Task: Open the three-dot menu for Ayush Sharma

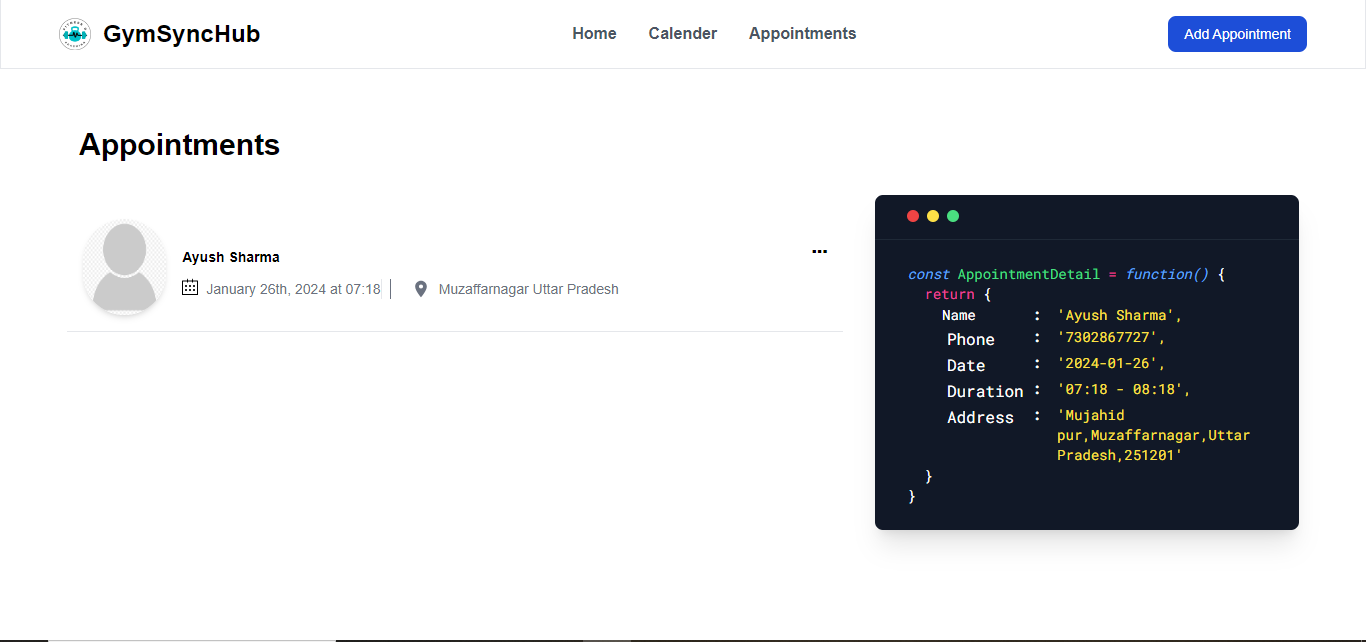Action: pyautogui.click(x=820, y=251)
